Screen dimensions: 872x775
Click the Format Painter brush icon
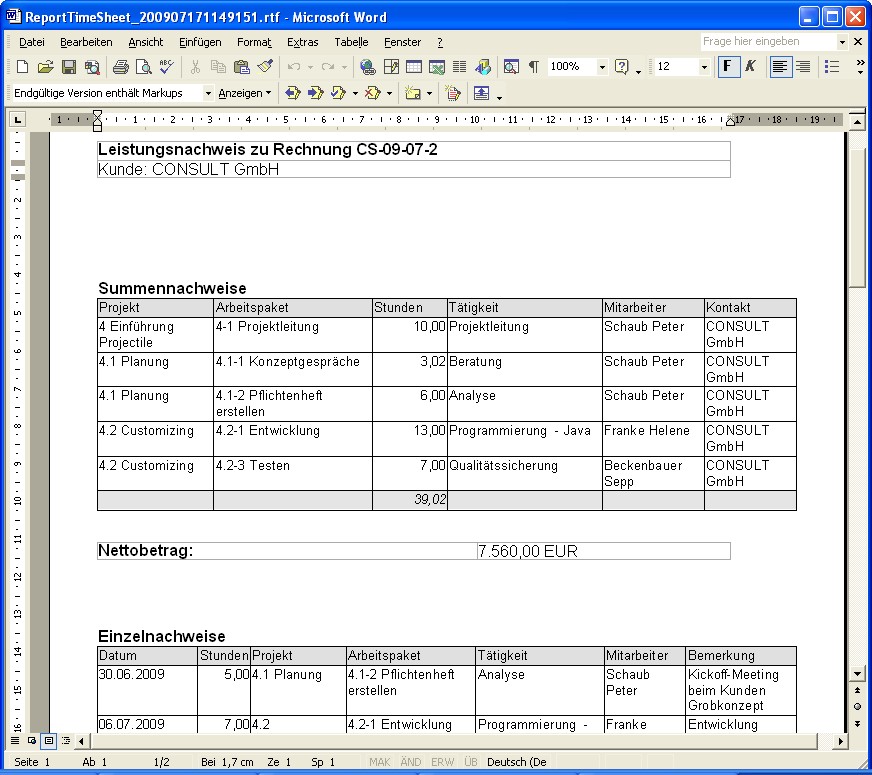tap(265, 67)
